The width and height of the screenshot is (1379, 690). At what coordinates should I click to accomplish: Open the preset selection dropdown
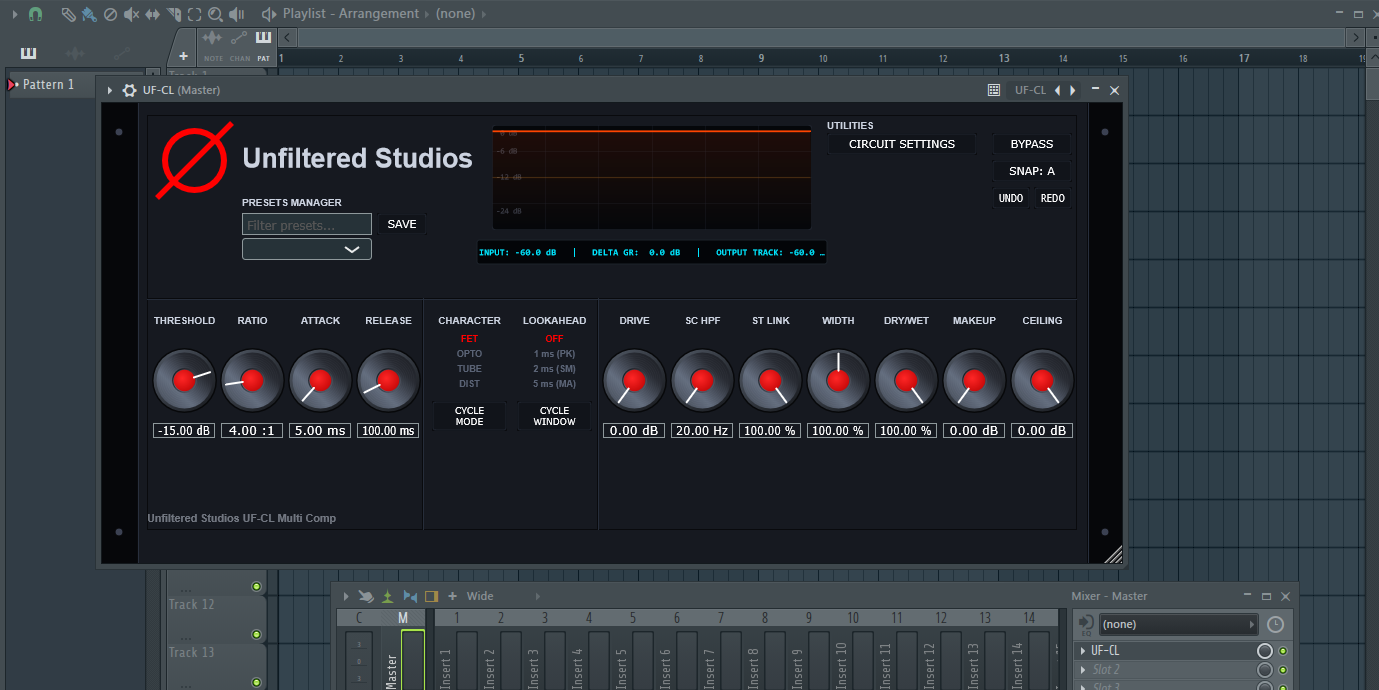(x=307, y=249)
